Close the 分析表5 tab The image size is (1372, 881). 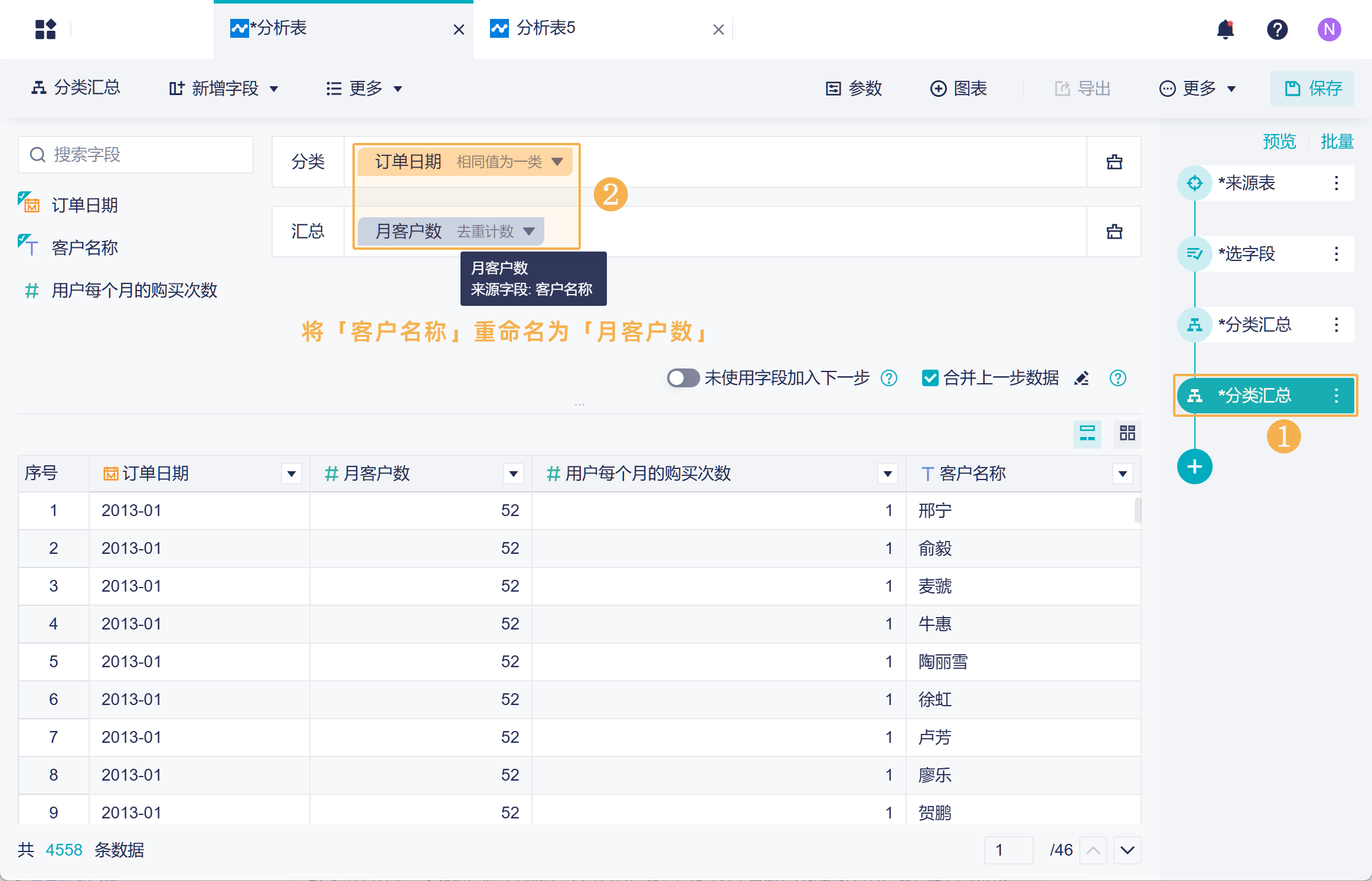tap(718, 30)
